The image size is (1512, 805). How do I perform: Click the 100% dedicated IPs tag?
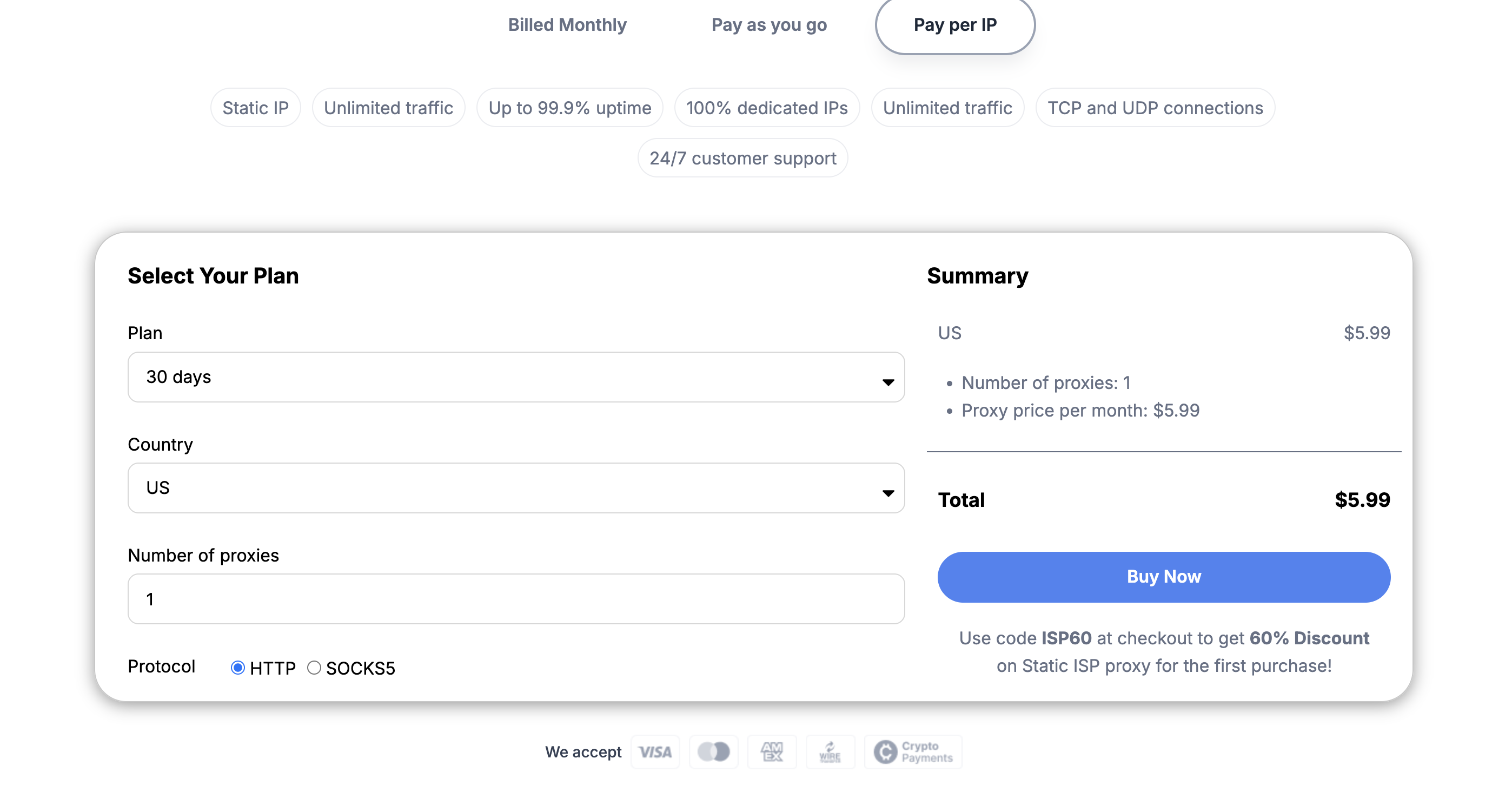pyautogui.click(x=767, y=108)
